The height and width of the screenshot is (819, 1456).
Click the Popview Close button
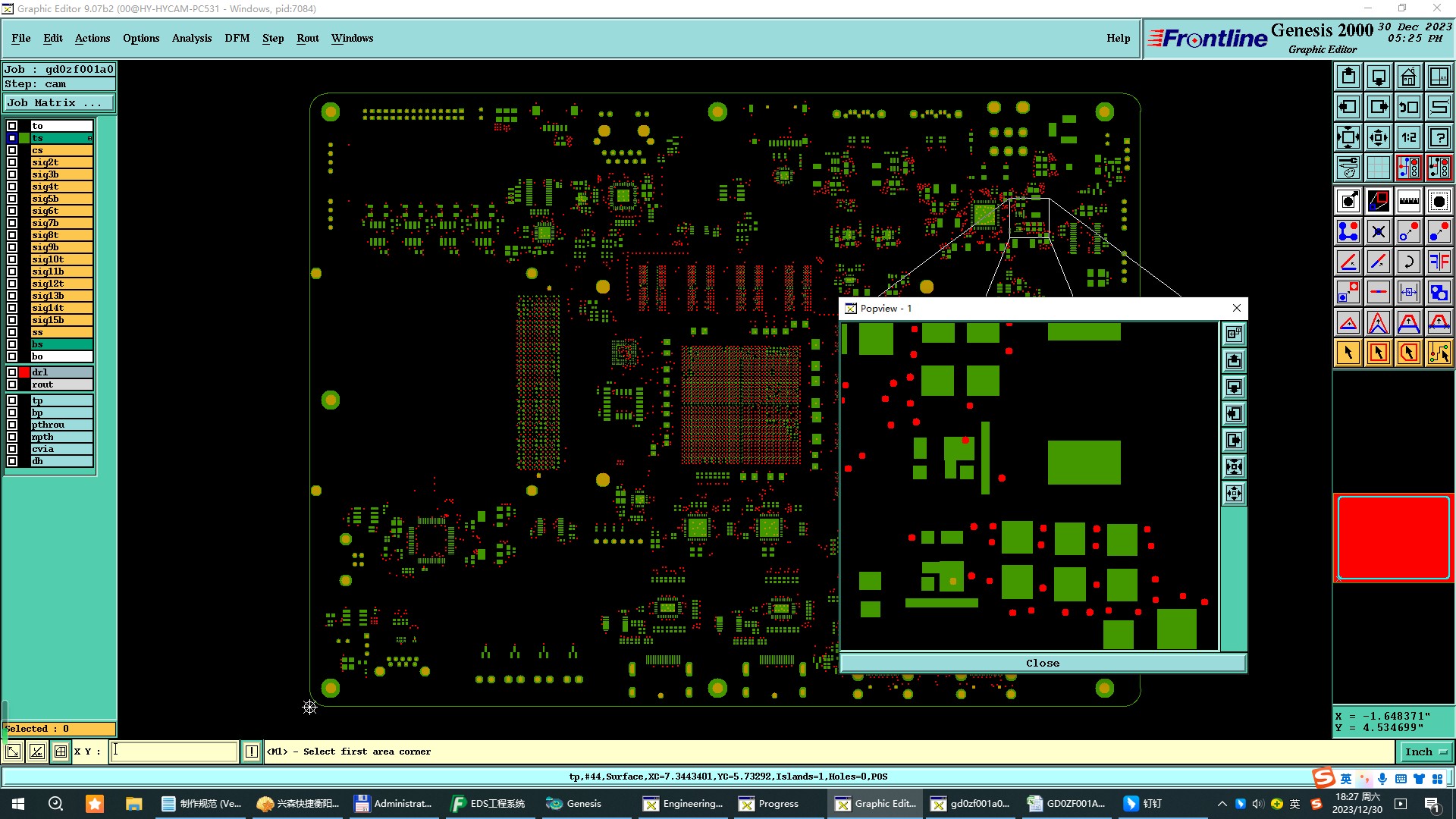(x=1043, y=663)
